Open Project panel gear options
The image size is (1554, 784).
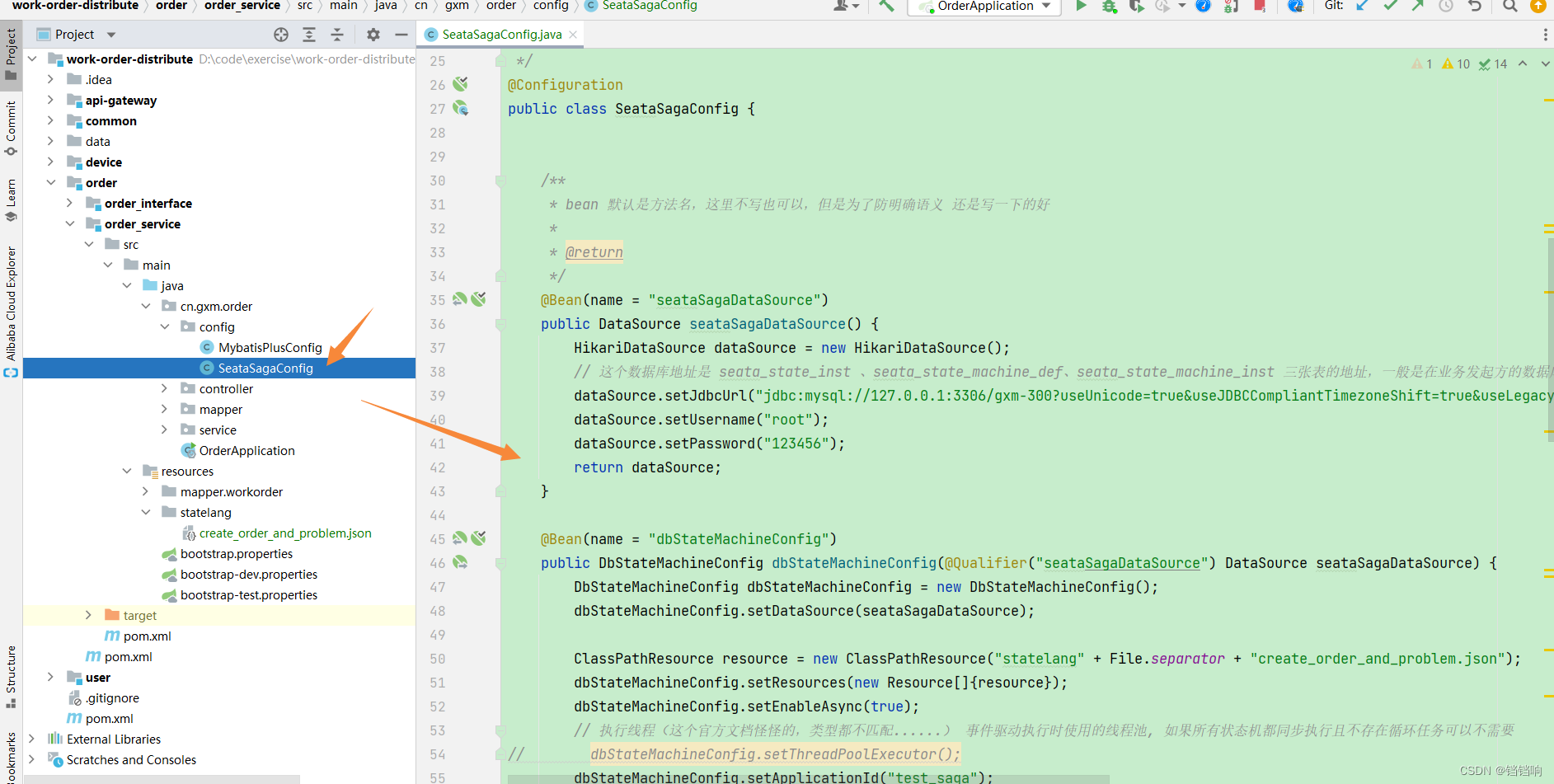373,35
